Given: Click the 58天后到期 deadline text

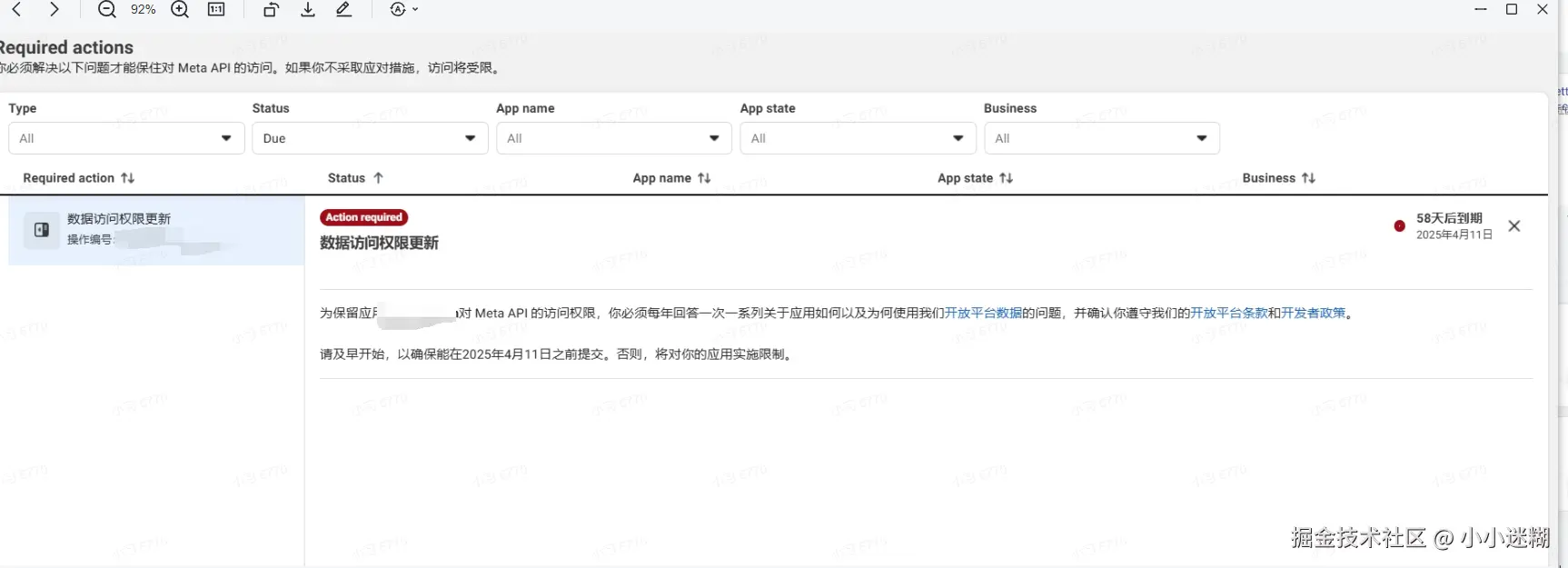Looking at the screenshot, I should [1449, 218].
